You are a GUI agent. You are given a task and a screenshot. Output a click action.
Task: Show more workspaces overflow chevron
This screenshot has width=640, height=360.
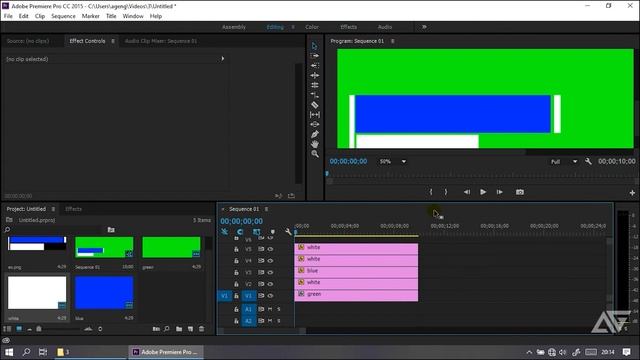coord(424,27)
